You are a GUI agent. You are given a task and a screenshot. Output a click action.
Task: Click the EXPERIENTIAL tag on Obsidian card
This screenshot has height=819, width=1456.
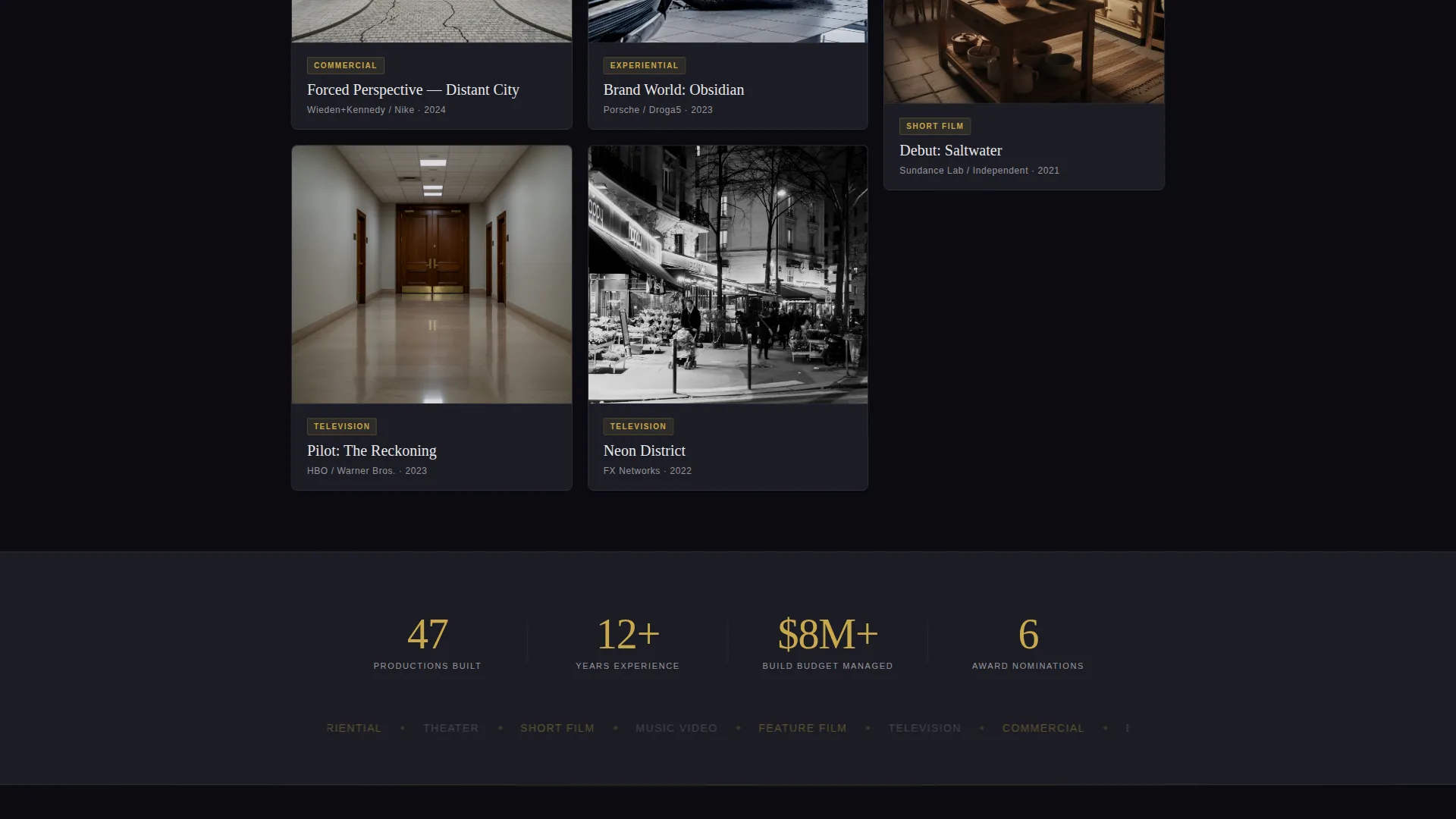(x=644, y=65)
